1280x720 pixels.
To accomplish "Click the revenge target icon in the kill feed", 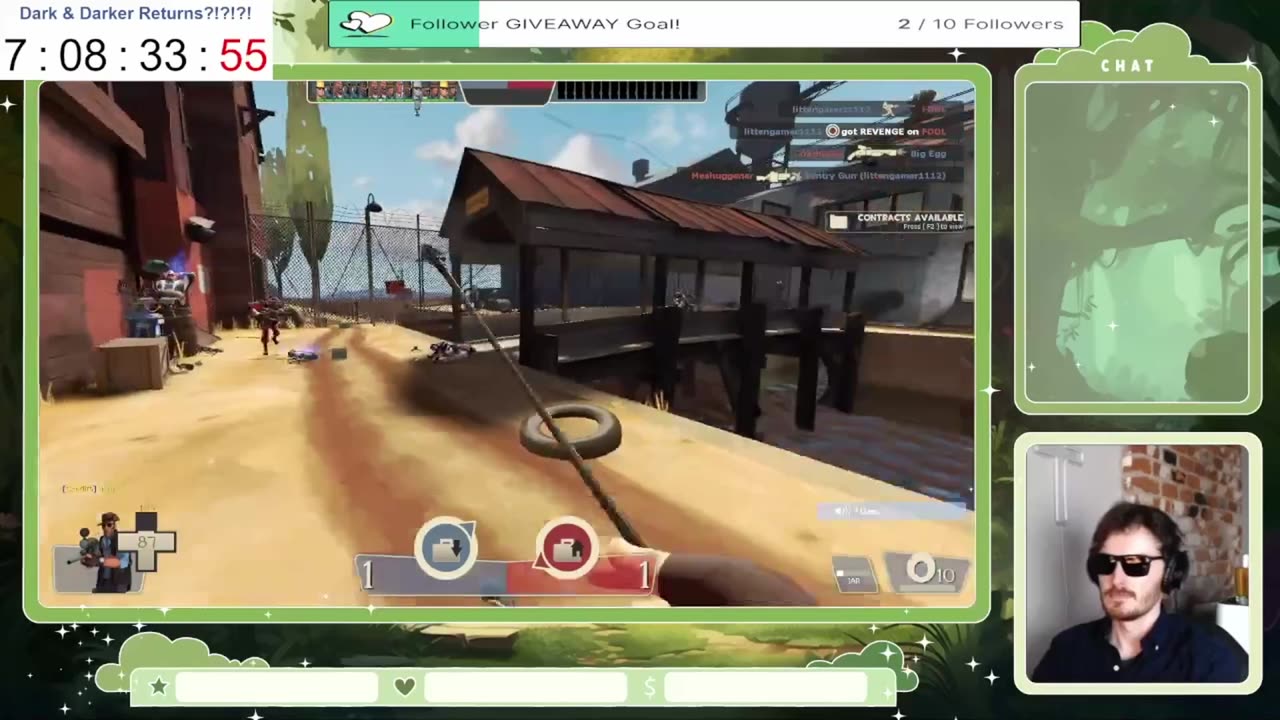I will pos(832,131).
